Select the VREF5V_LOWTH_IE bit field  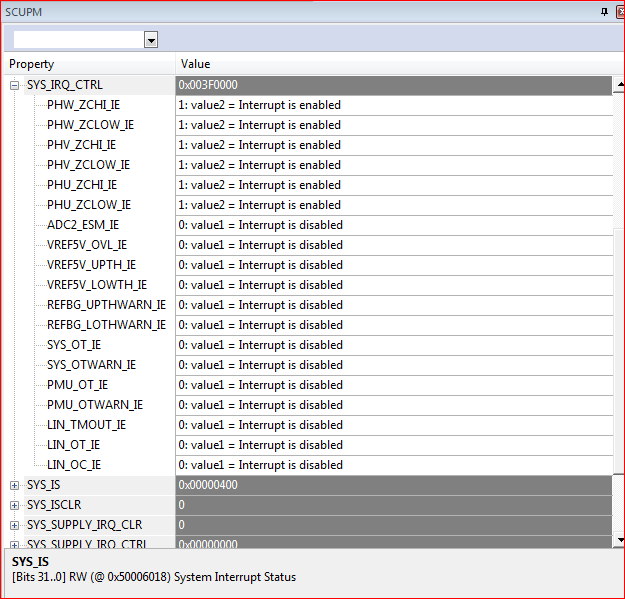pos(97,285)
